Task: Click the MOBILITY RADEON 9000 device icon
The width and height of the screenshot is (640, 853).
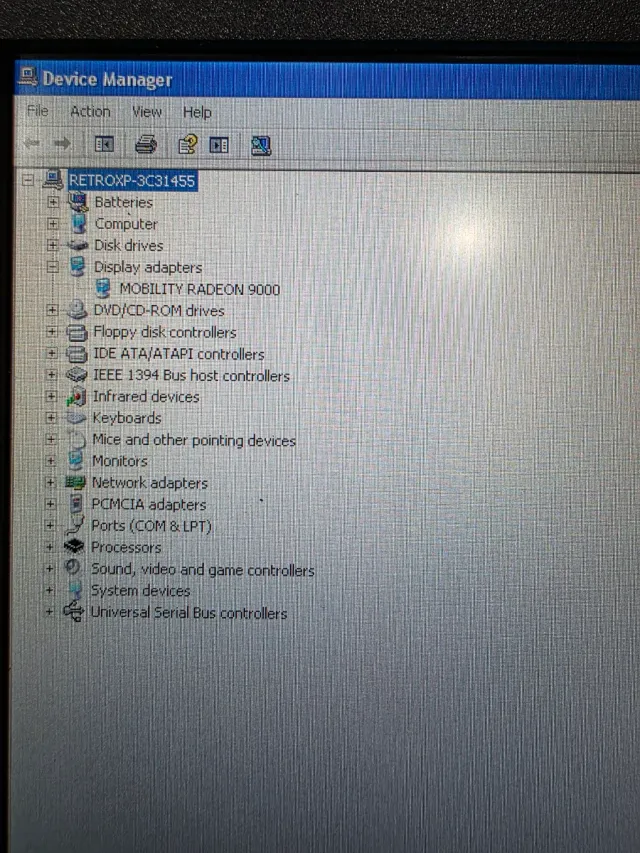Action: coord(103,289)
